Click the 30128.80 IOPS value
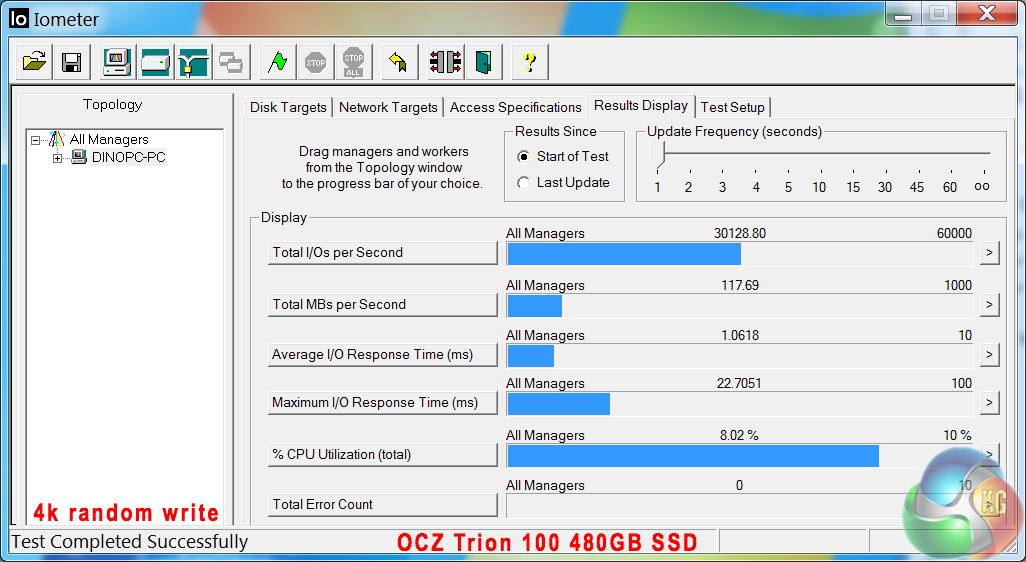Viewport: 1026px width, 562px height. coord(739,234)
